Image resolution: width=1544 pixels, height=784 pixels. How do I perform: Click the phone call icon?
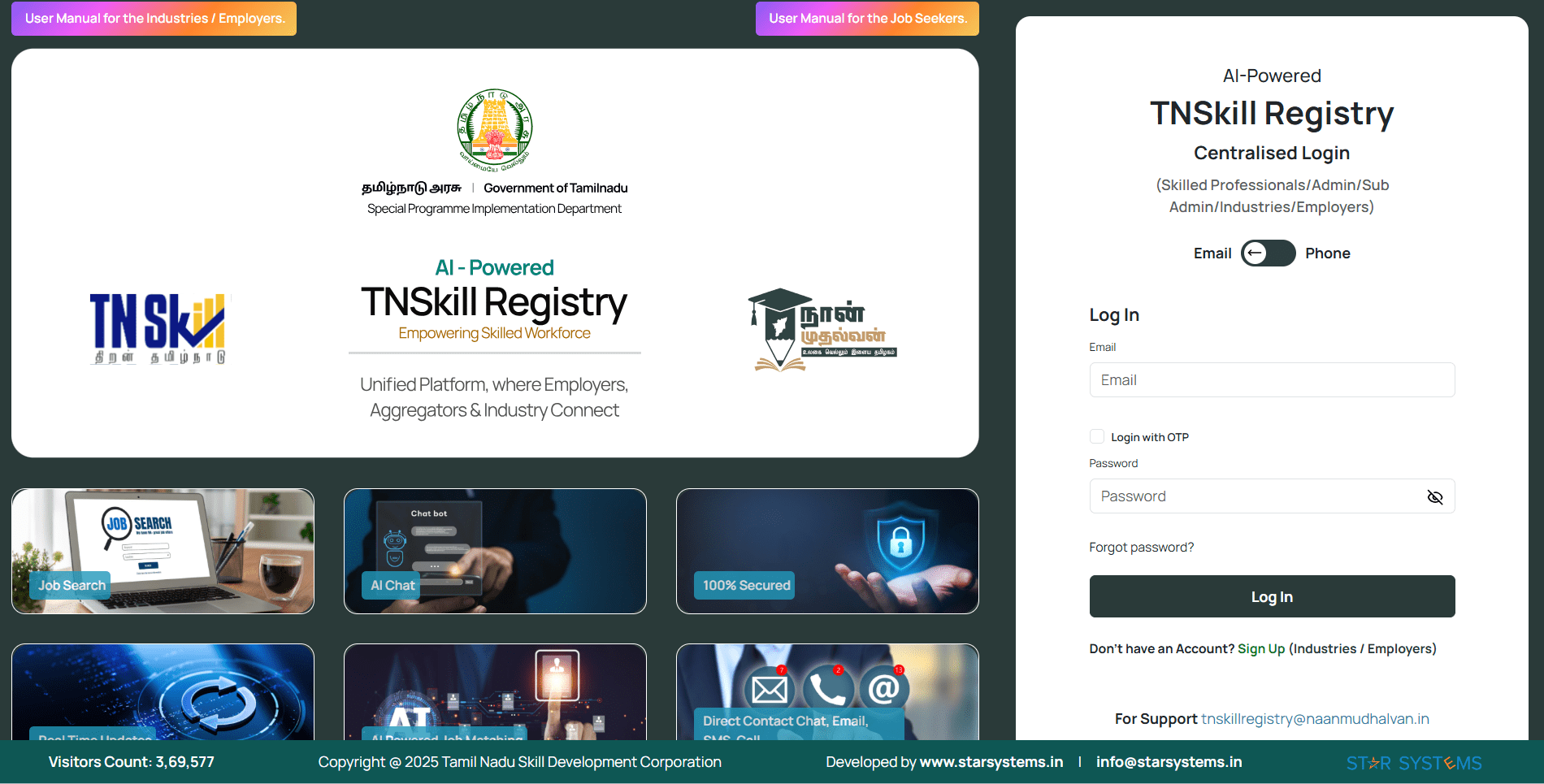[x=827, y=690]
